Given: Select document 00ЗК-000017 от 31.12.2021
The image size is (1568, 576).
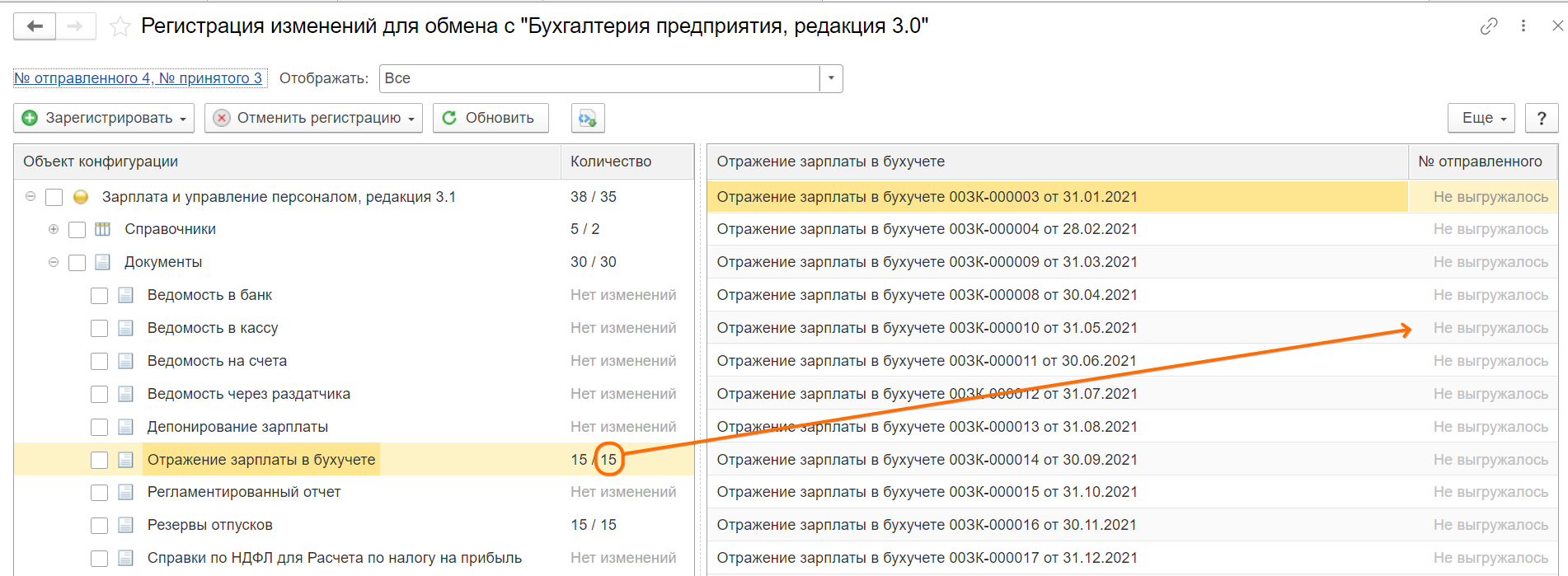Looking at the screenshot, I should click(1058, 558).
